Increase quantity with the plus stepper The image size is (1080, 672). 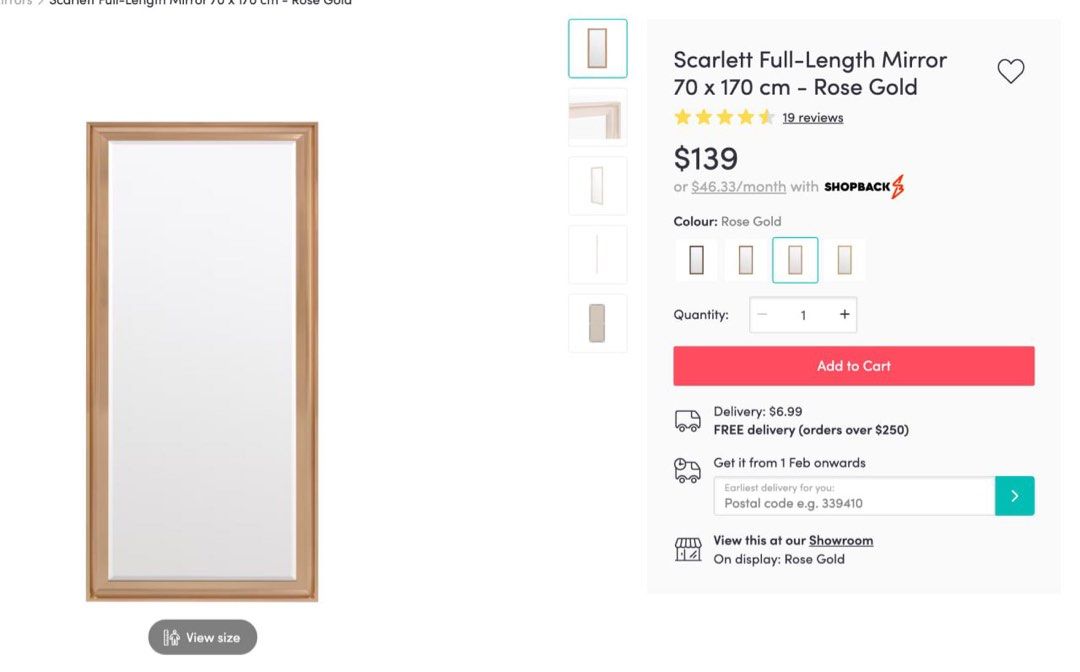point(844,315)
